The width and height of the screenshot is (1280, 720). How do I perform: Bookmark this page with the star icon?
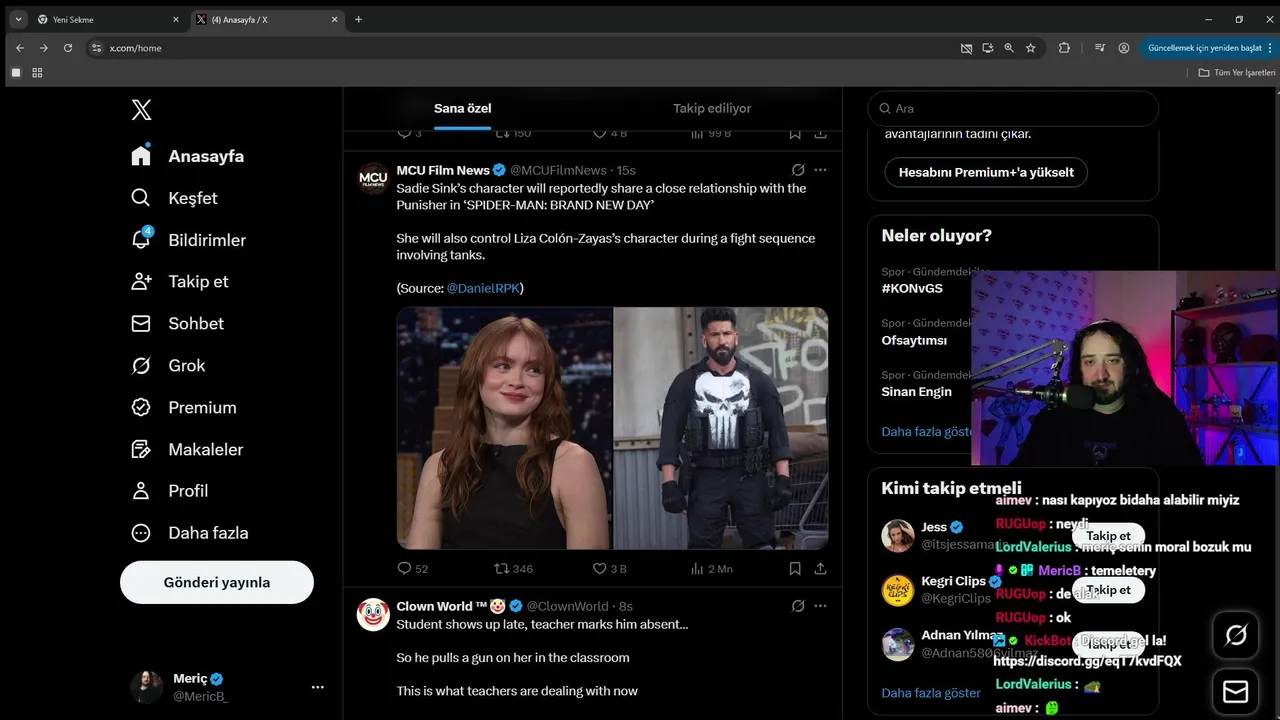coord(1031,48)
